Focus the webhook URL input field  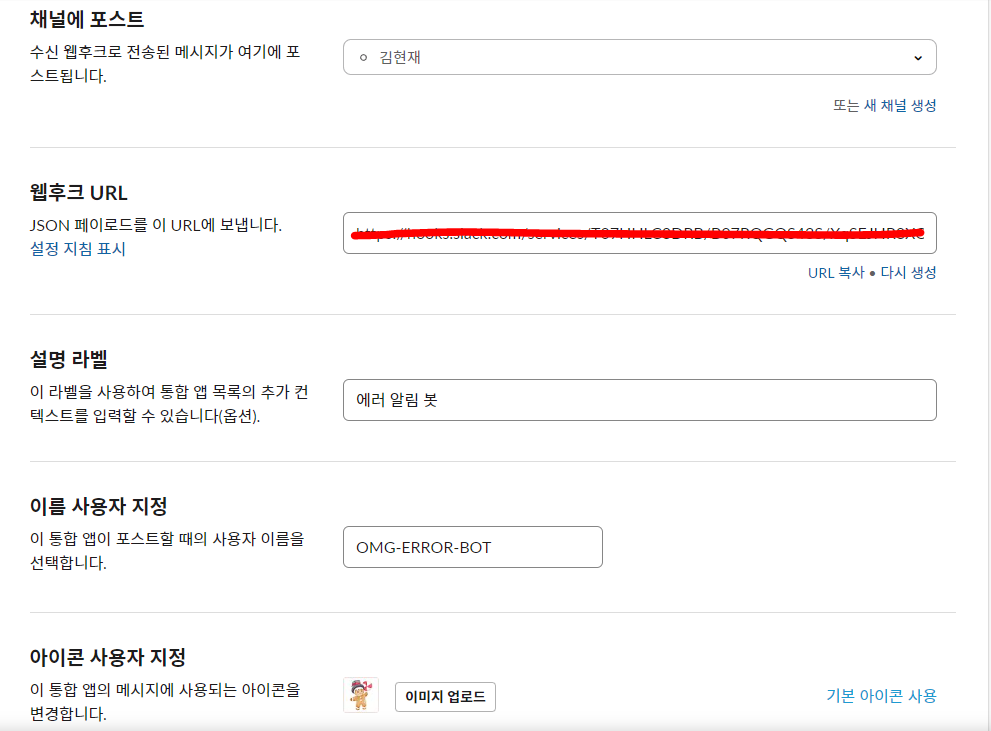coord(638,233)
